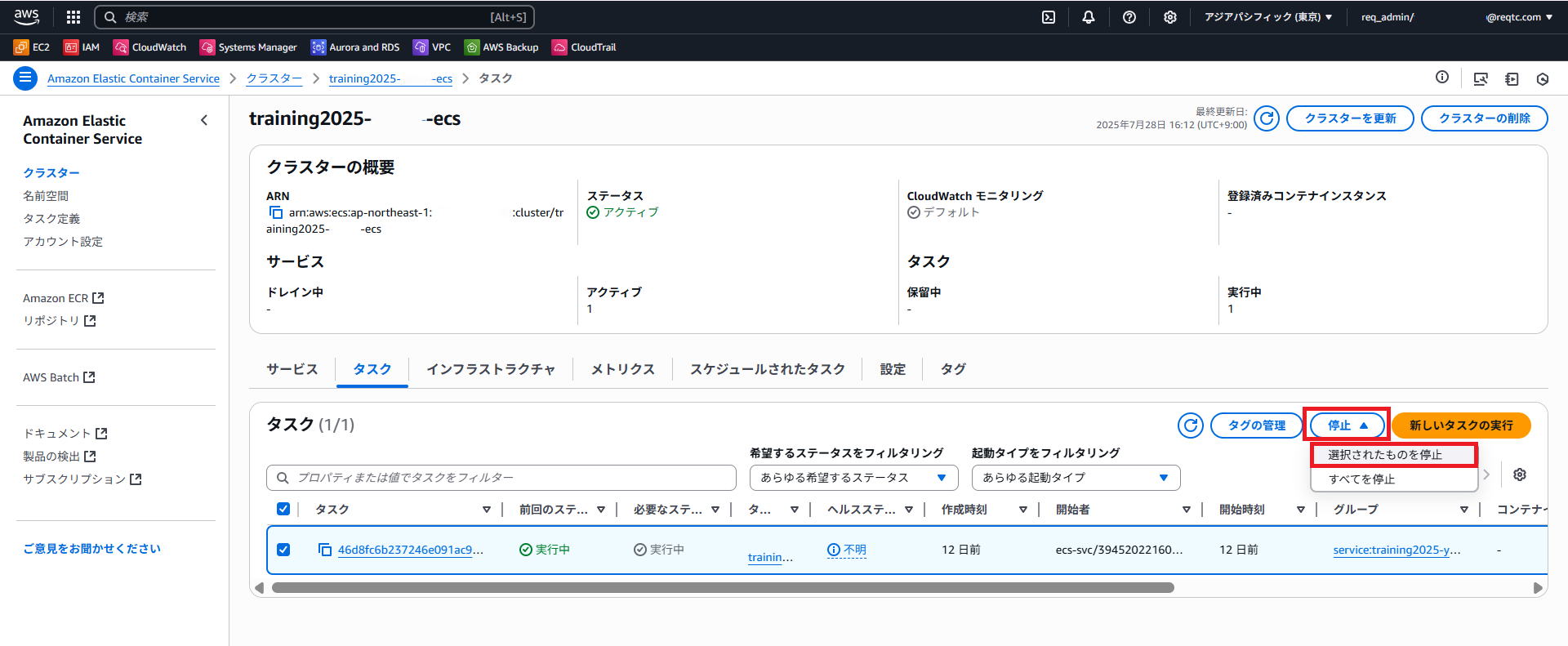Screen dimensions: 1568x646
Task: Toggle the 停止 dropdown button
Action: click(x=1347, y=425)
